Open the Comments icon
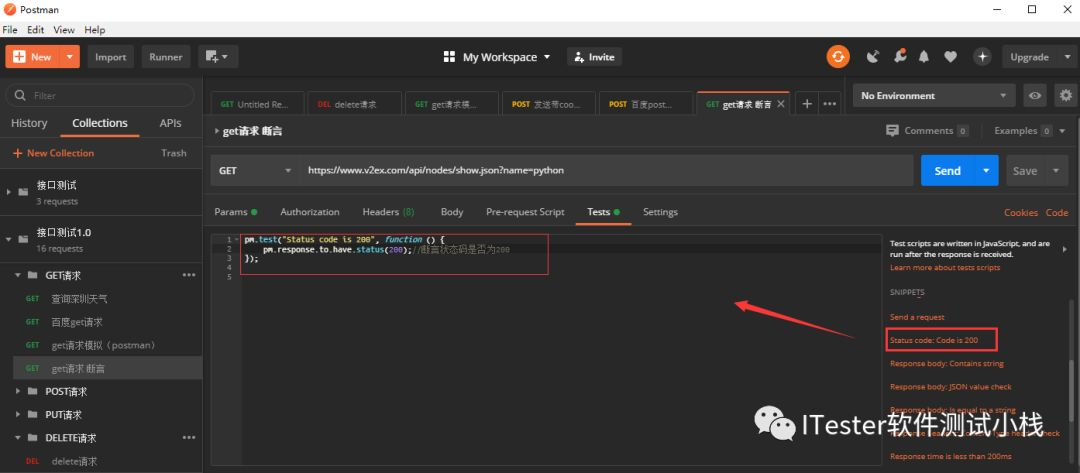The image size is (1080, 473). (x=893, y=130)
